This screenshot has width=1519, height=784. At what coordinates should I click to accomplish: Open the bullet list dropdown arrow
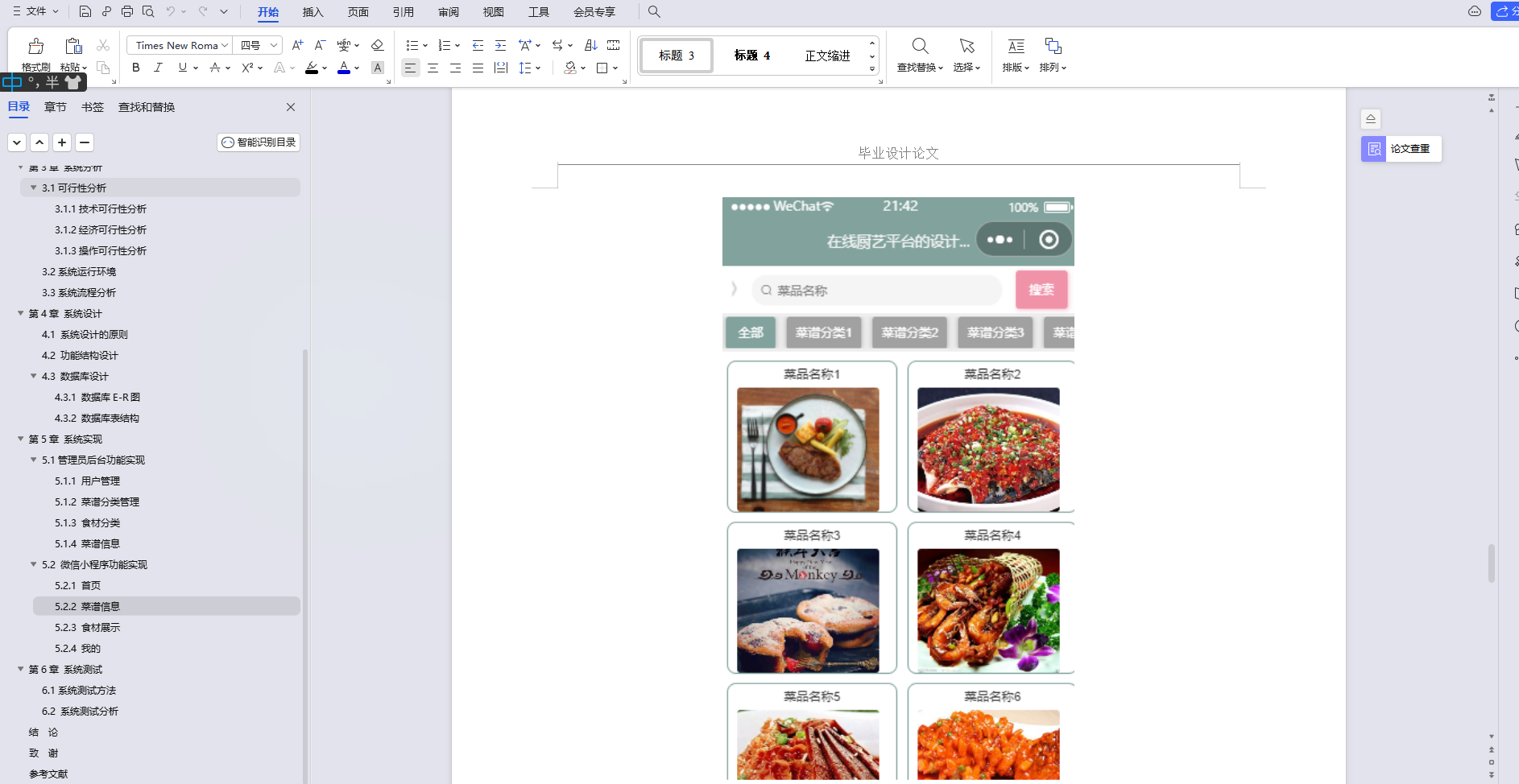425,46
